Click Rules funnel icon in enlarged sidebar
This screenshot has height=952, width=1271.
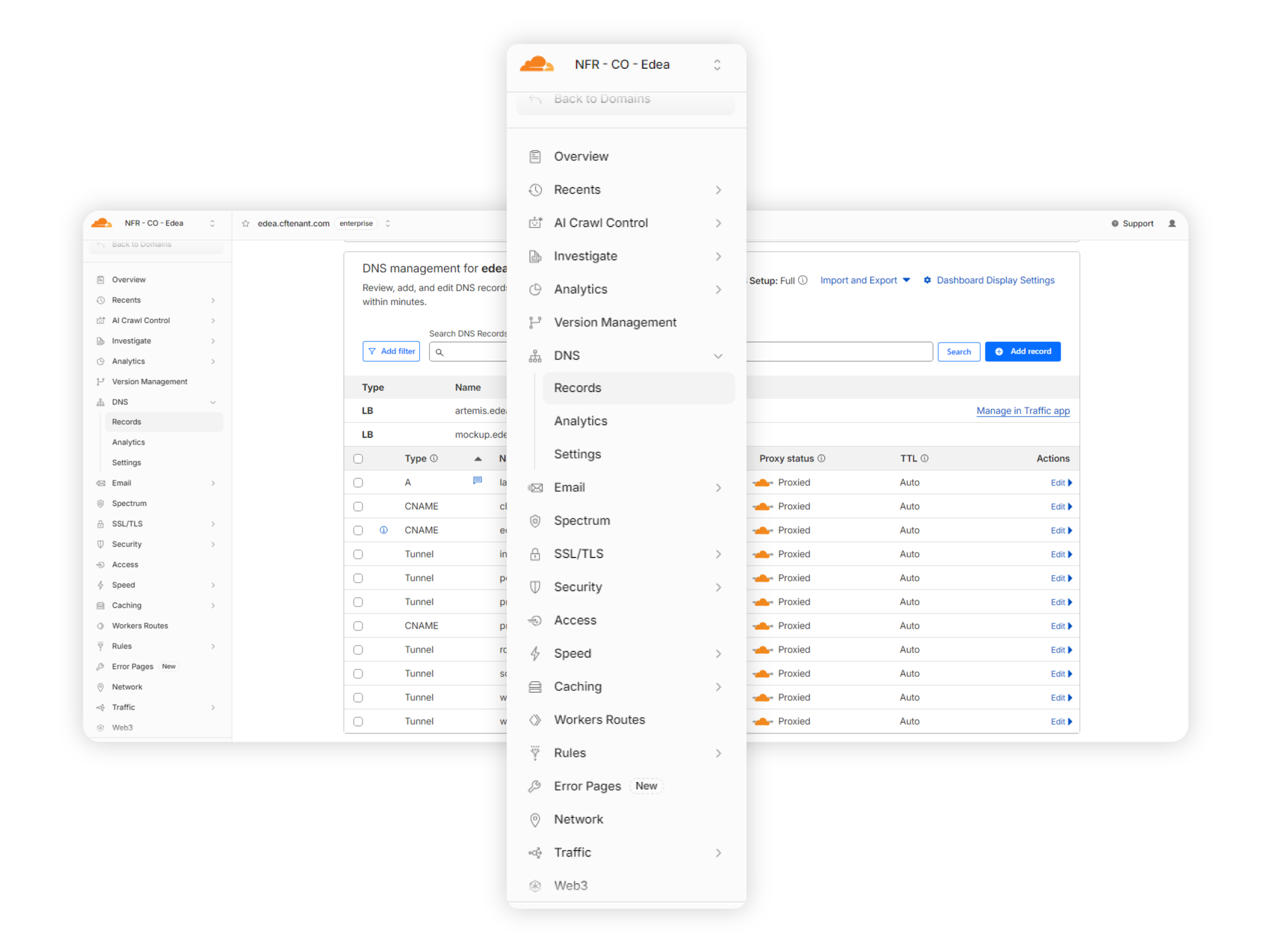535,753
